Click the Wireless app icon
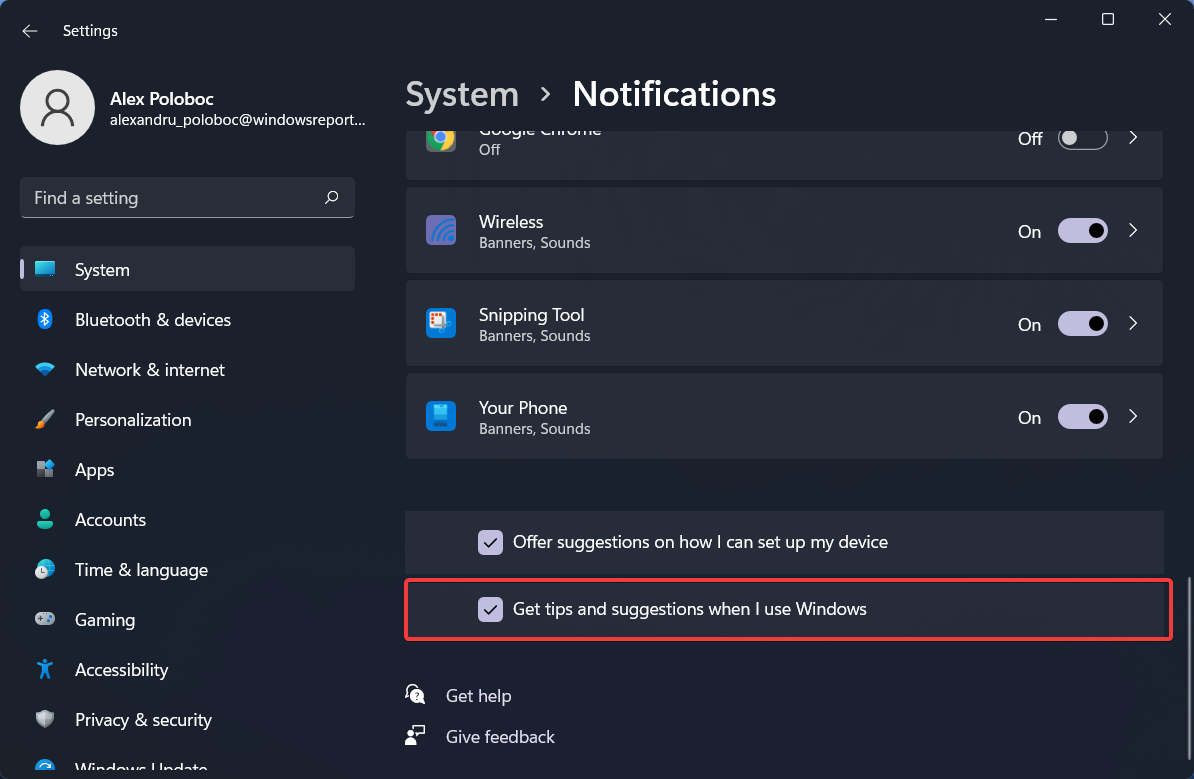Screen dimensions: 1194x779 point(441,231)
